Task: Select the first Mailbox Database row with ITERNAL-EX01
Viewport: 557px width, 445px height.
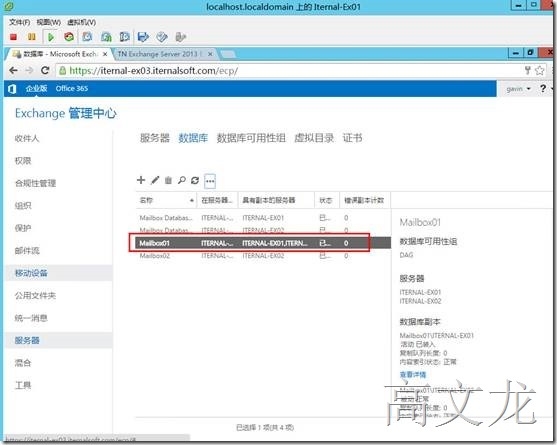Action: (x=263, y=218)
